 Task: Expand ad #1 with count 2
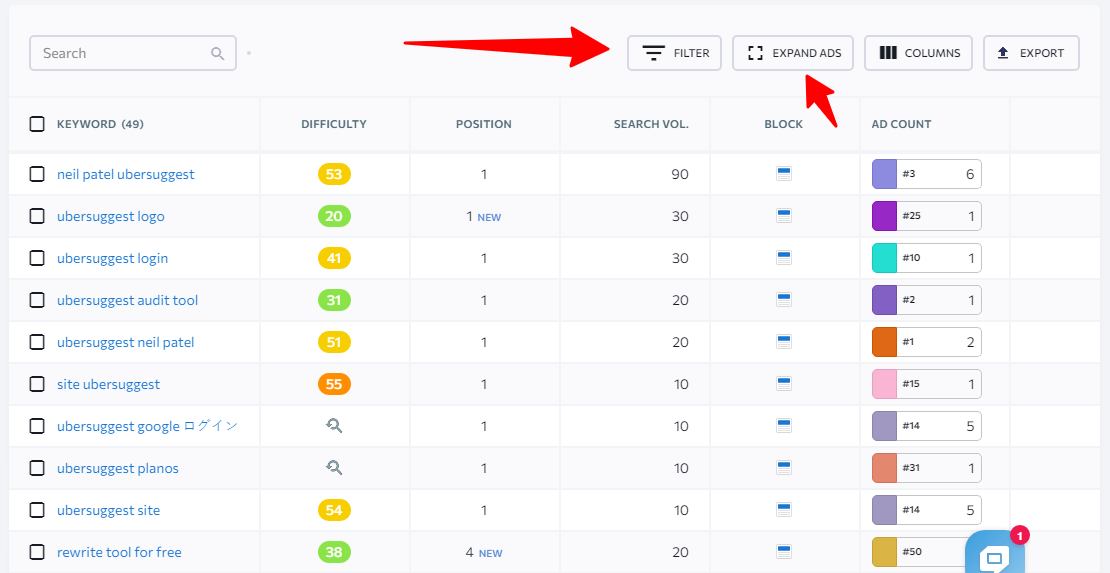[927, 342]
